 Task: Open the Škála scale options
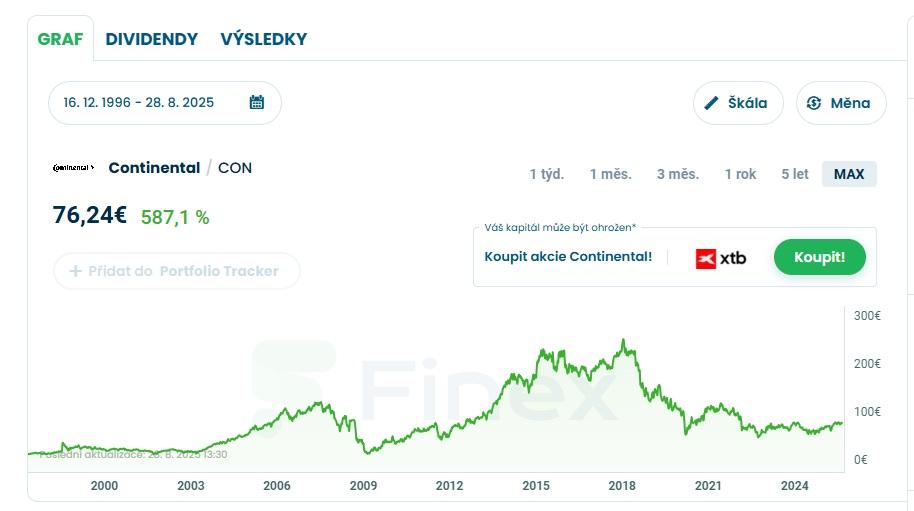(738, 103)
